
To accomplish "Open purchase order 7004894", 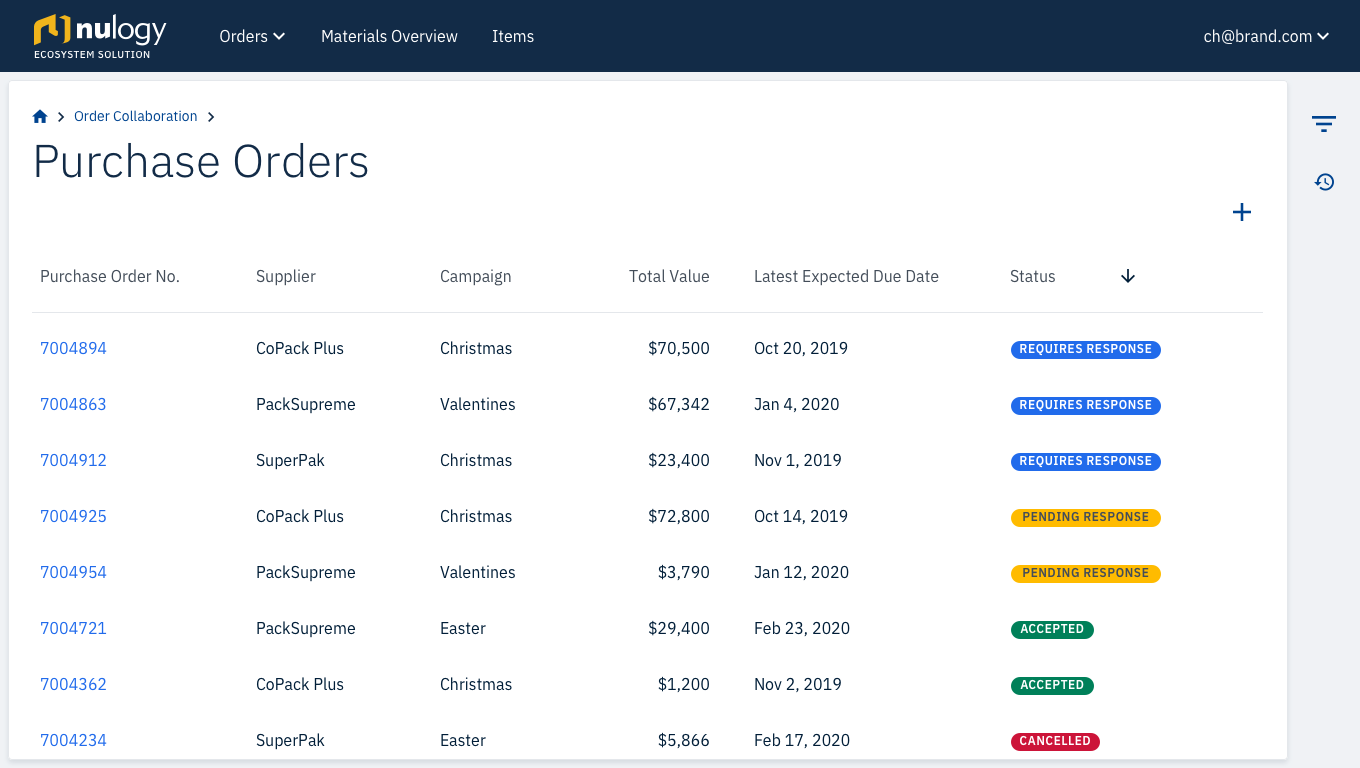I will click(73, 348).
